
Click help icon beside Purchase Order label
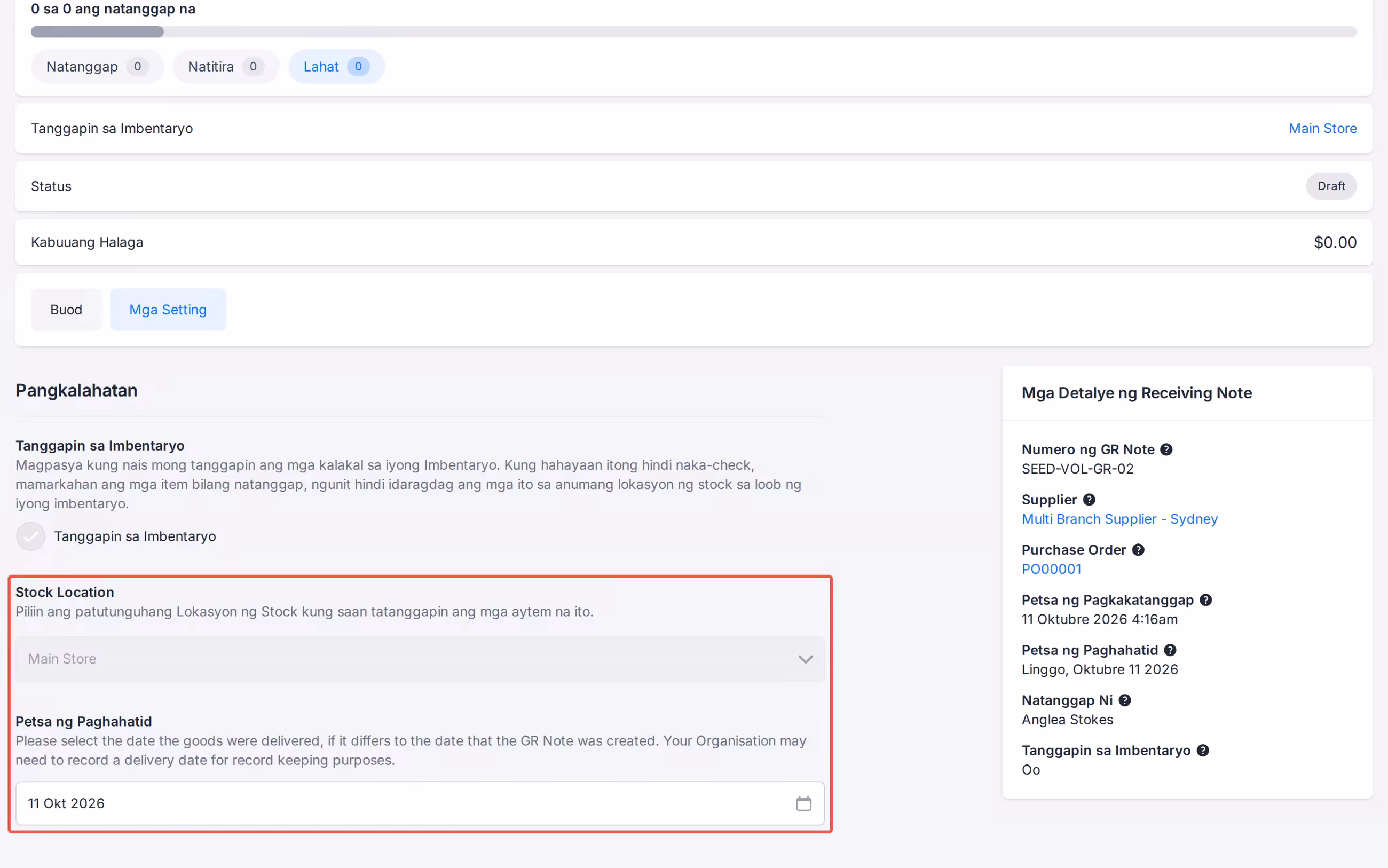(1138, 550)
